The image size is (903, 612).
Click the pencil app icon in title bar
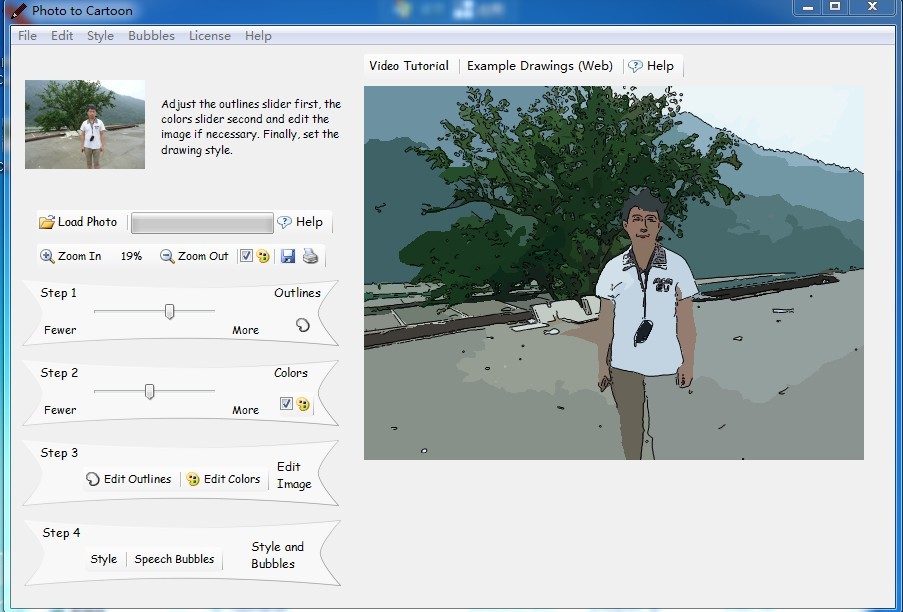coord(18,10)
